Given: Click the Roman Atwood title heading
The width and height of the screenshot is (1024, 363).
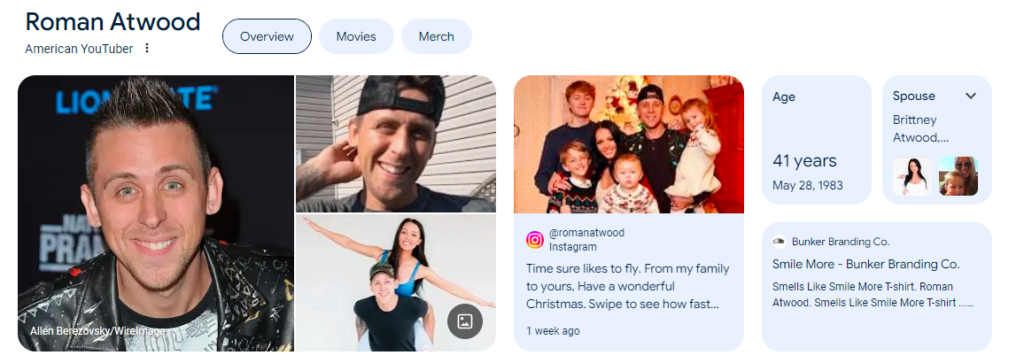Looking at the screenshot, I should [112, 22].
